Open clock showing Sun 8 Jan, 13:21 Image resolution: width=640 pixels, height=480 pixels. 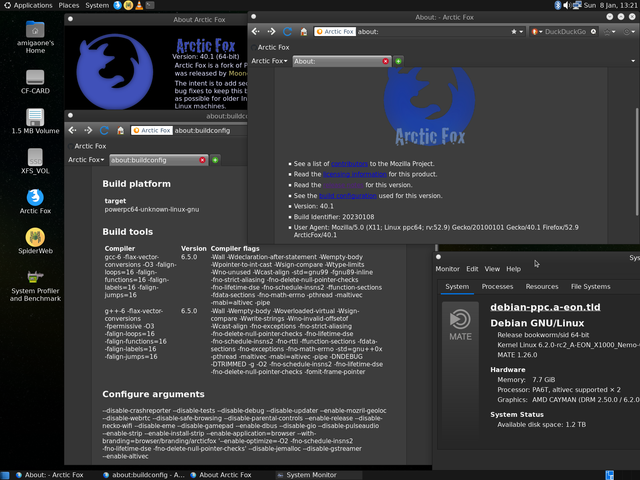click(611, 5)
